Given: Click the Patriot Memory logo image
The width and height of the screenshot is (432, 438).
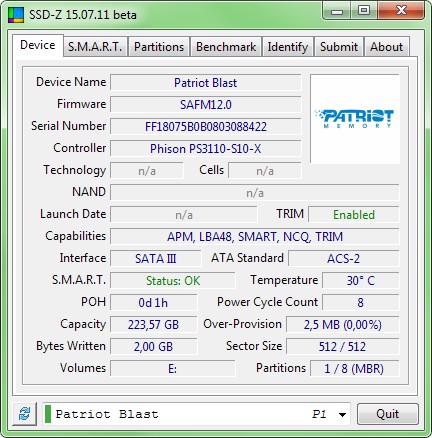Looking at the screenshot, I should point(355,119).
